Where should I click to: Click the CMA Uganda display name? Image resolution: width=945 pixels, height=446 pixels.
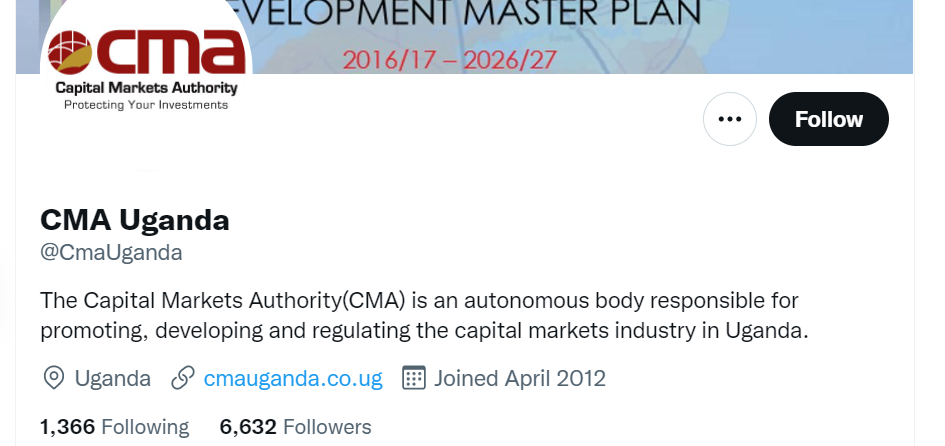coord(135,220)
